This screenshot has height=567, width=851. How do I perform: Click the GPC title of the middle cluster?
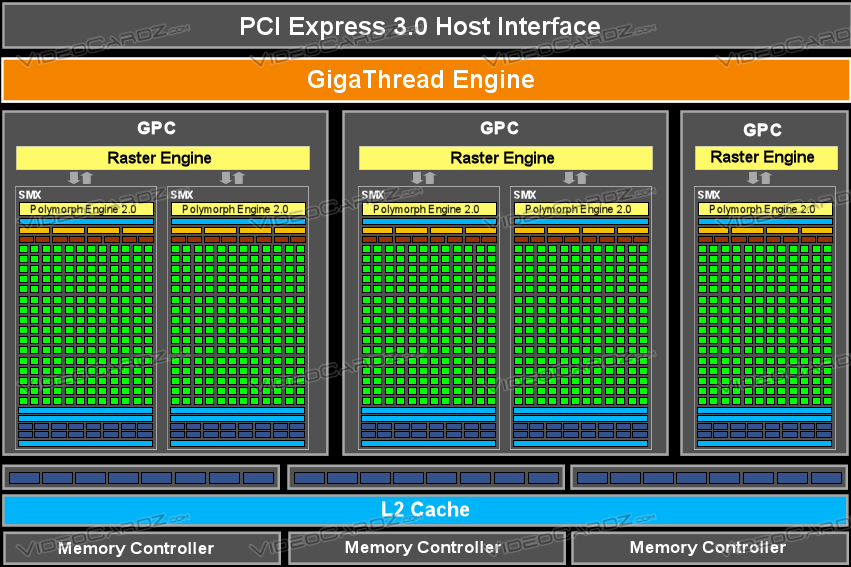499,128
